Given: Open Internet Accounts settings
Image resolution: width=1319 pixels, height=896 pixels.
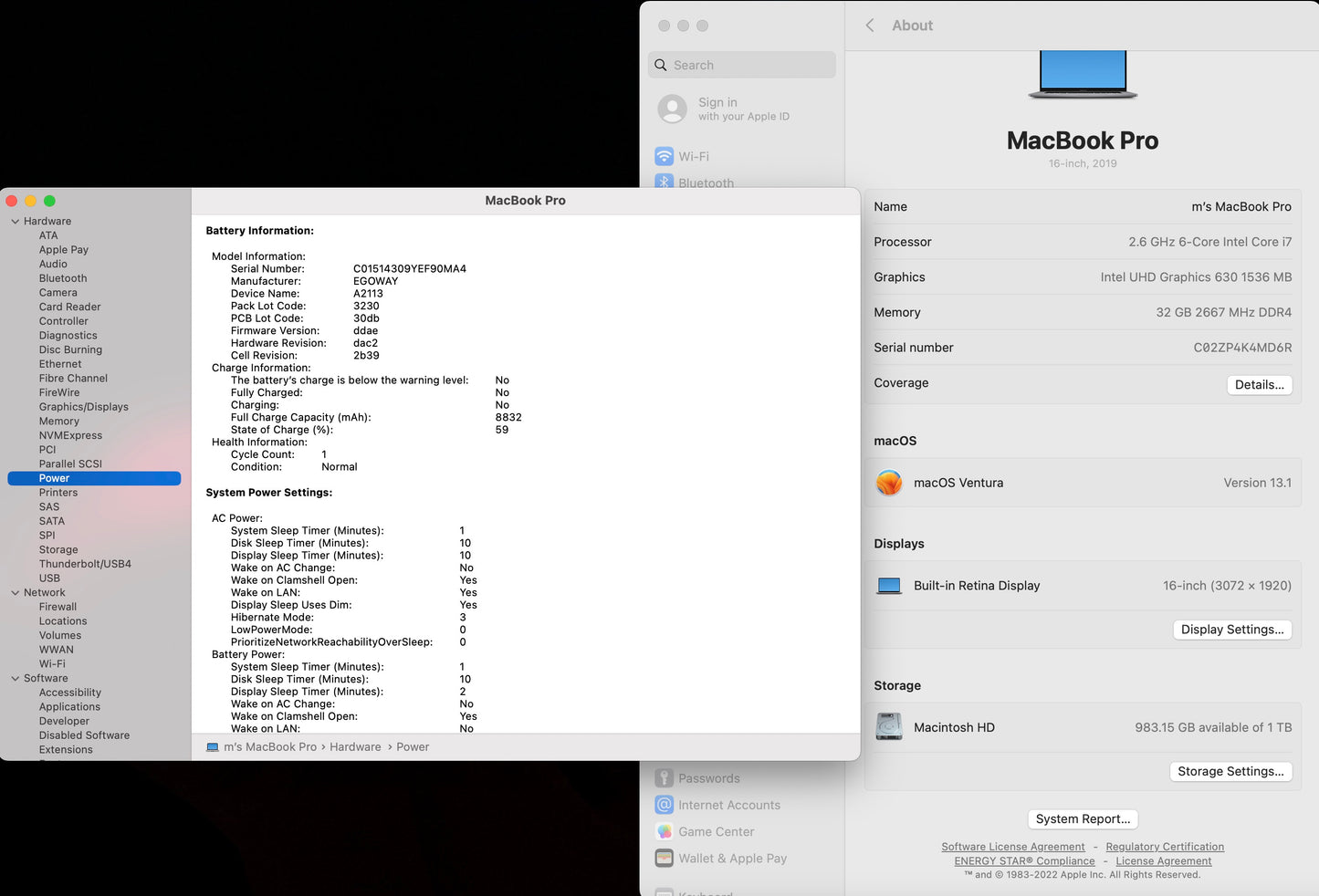Looking at the screenshot, I should pyautogui.click(x=728, y=805).
